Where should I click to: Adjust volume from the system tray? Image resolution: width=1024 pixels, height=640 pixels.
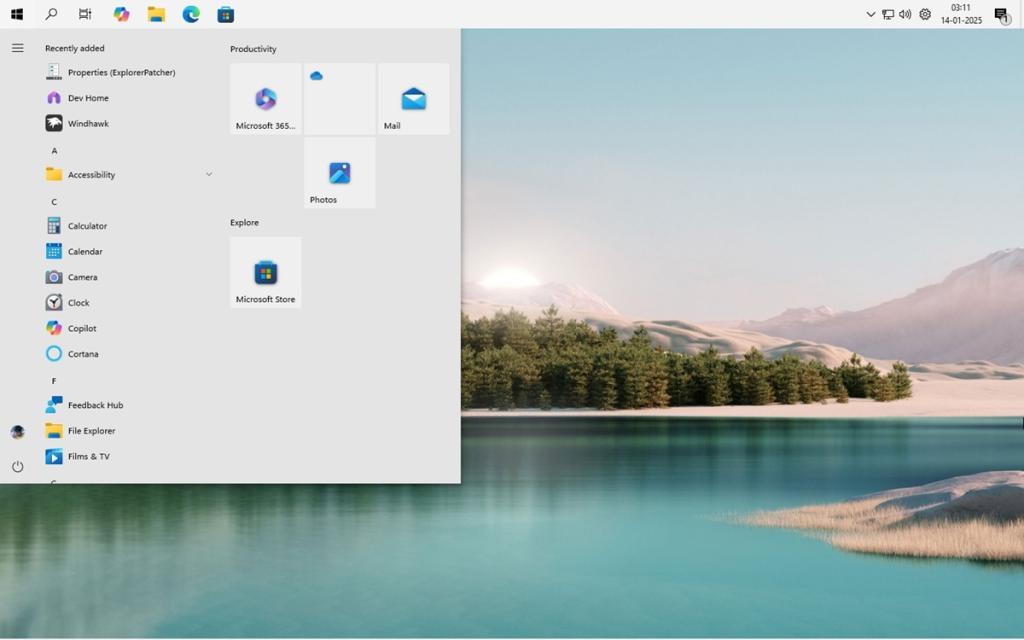click(904, 15)
